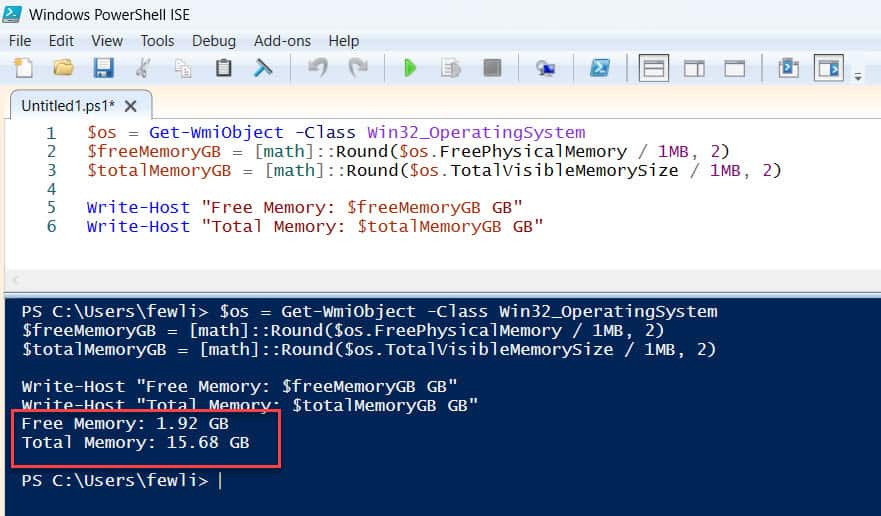Open the Debug menu
Screen dimensions: 881x516
(214, 41)
